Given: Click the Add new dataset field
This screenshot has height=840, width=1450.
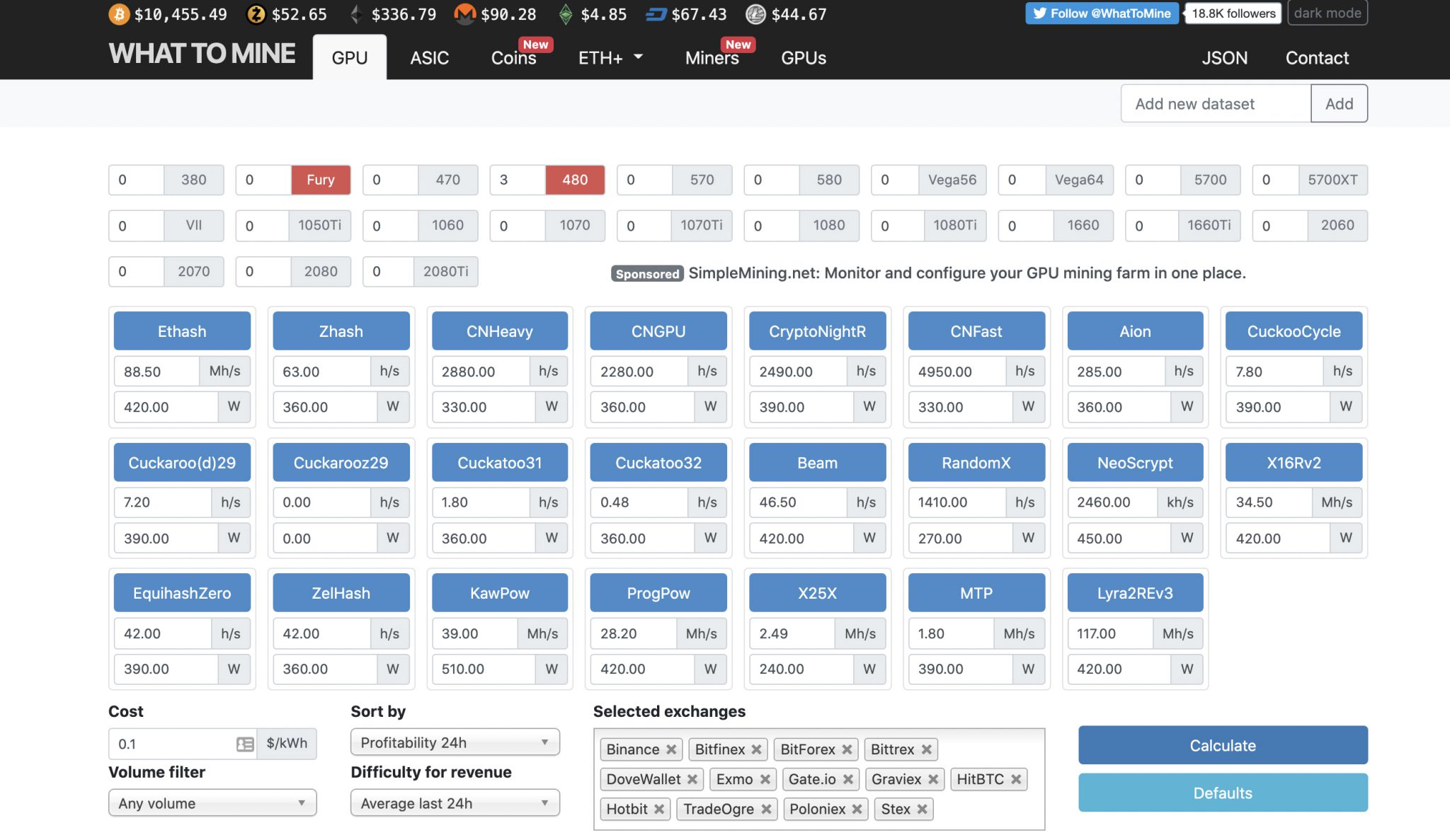Looking at the screenshot, I should coord(1215,104).
